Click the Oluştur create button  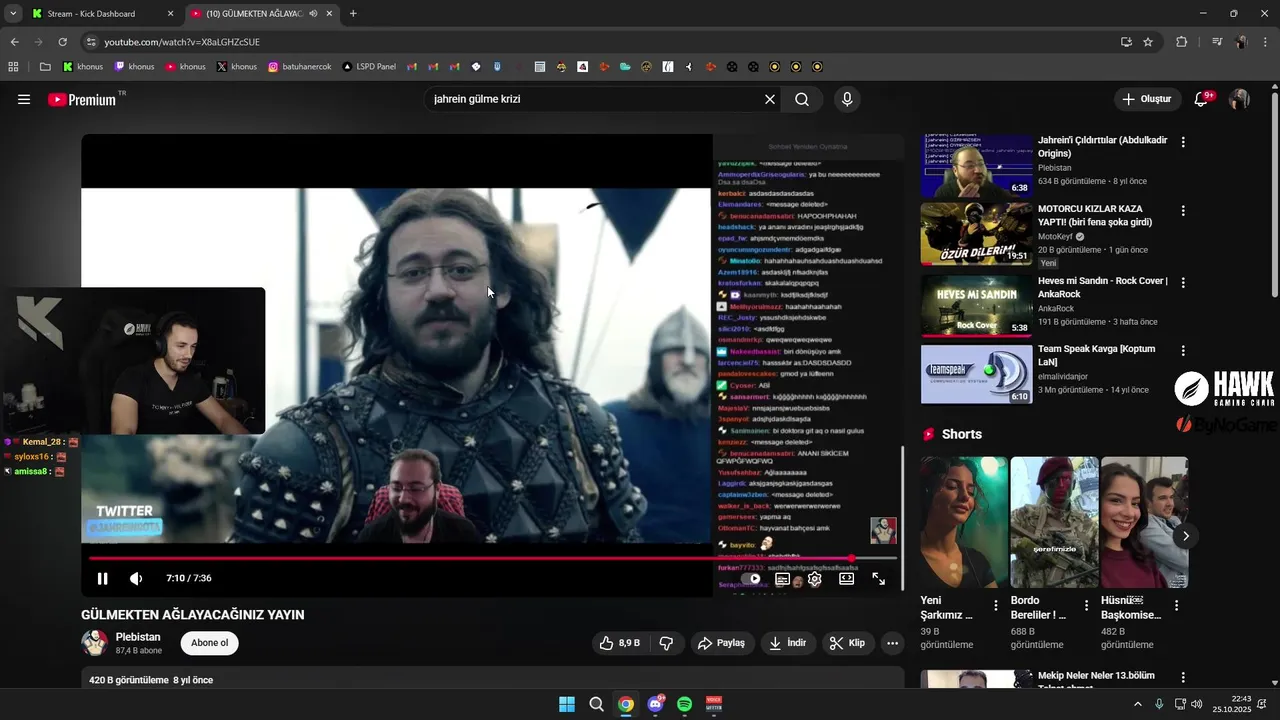pyautogui.click(x=1146, y=99)
